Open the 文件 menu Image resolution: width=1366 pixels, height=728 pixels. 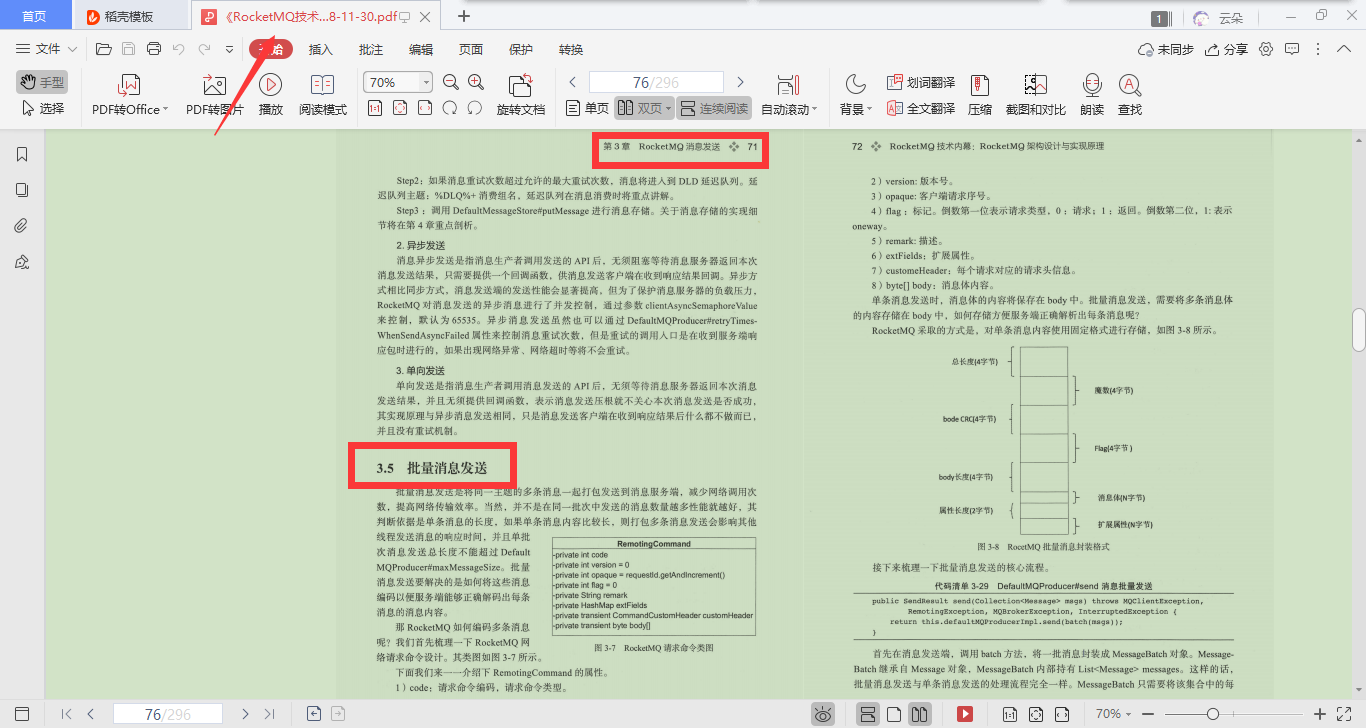tap(46, 49)
